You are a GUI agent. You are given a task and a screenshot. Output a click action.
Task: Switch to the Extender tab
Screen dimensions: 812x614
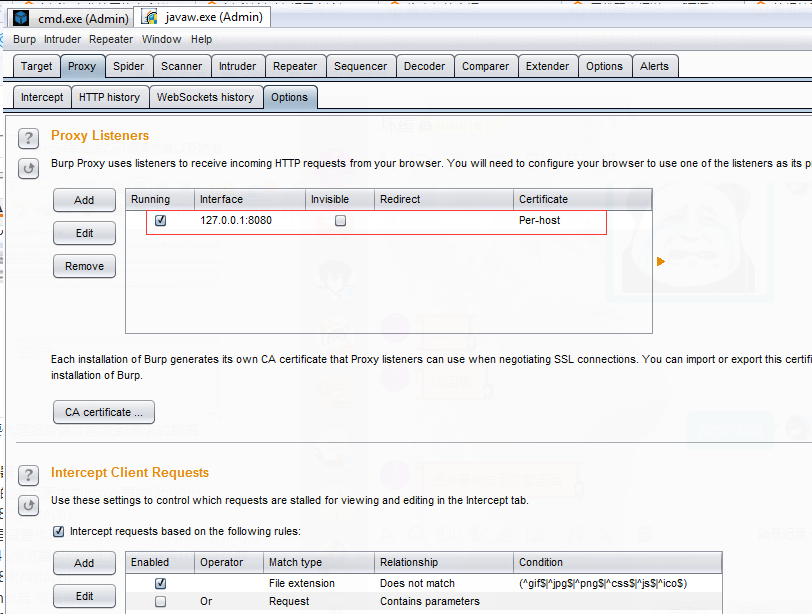pyautogui.click(x=547, y=66)
